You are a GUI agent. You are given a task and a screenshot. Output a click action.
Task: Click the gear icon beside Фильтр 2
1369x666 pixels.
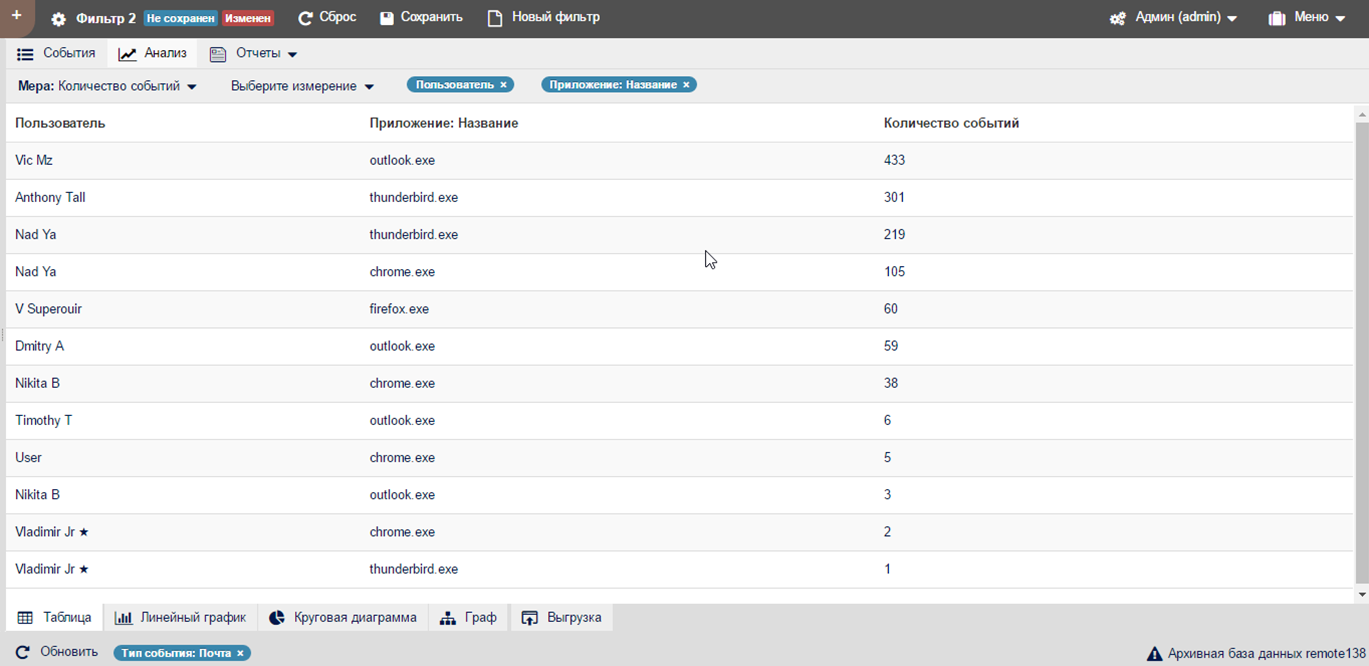pyautogui.click(x=59, y=19)
